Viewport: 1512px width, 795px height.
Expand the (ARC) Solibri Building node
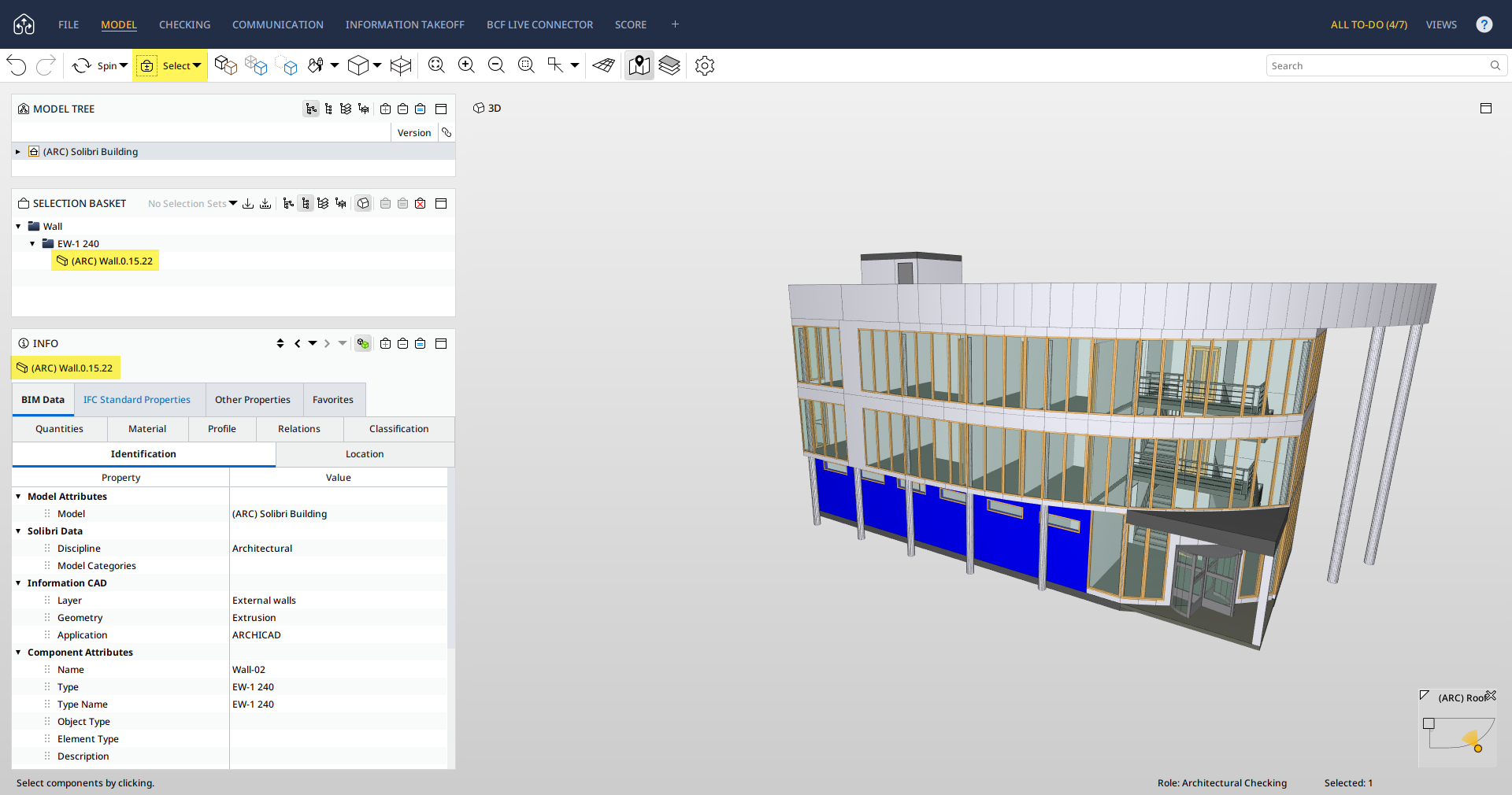coord(17,152)
